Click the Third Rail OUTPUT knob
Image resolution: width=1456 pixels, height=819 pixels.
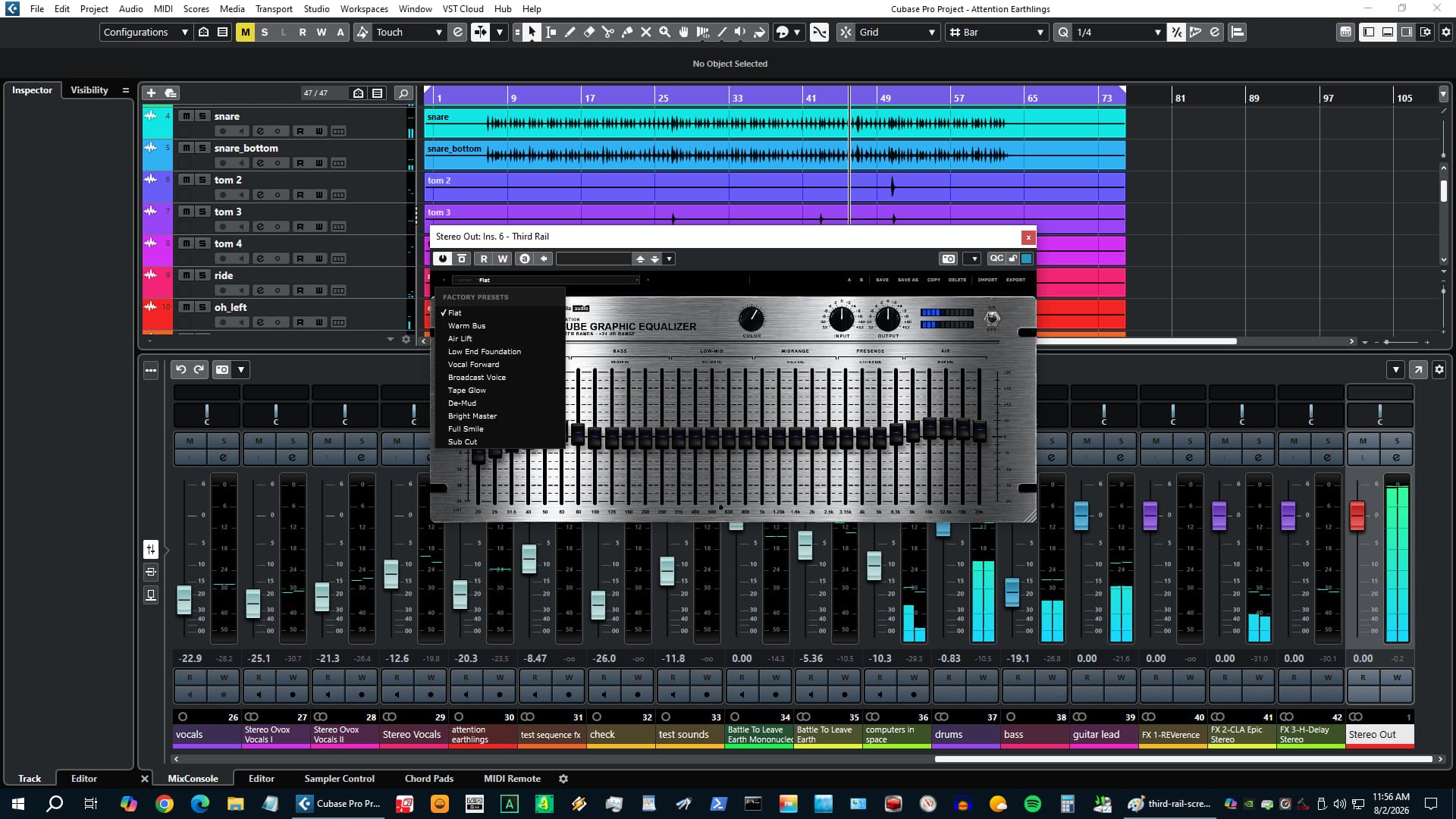[887, 318]
